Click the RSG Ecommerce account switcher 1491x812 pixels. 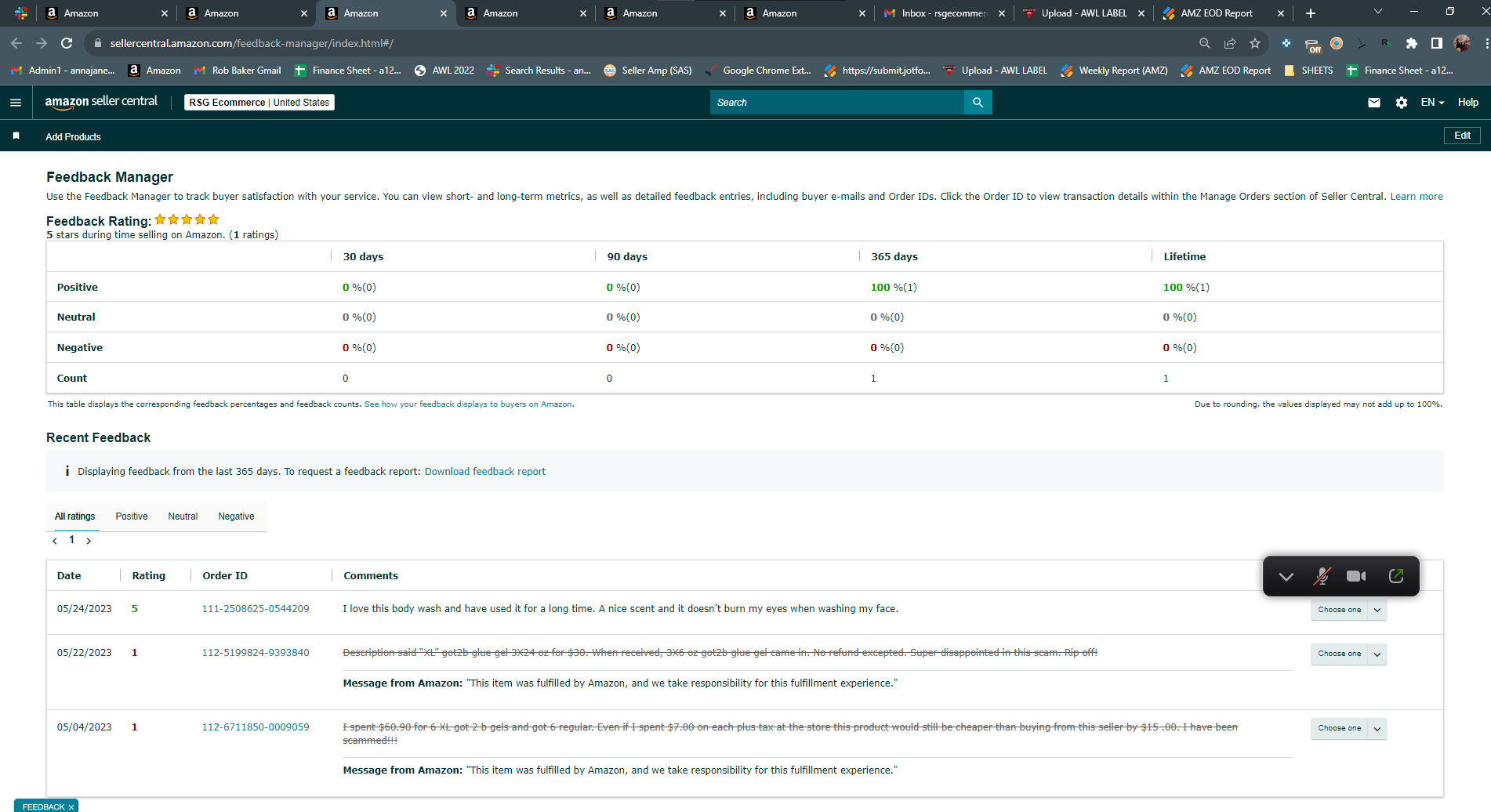tap(259, 103)
